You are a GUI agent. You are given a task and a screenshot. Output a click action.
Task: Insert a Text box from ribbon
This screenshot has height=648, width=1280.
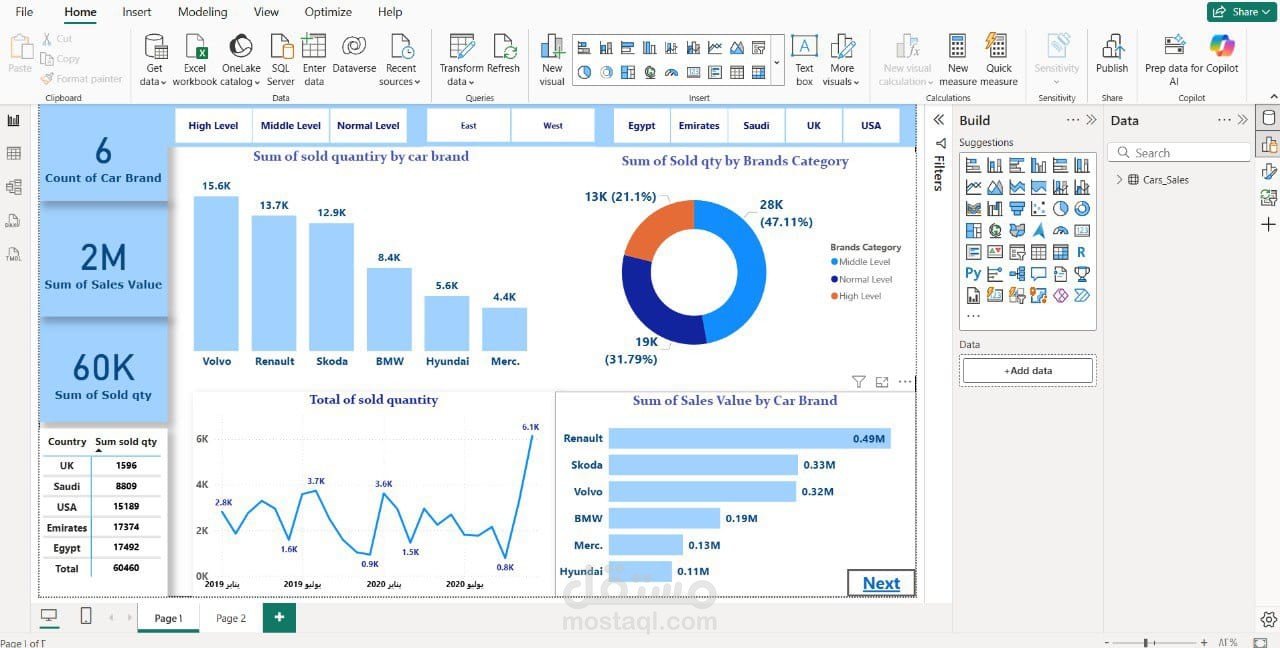pos(804,60)
